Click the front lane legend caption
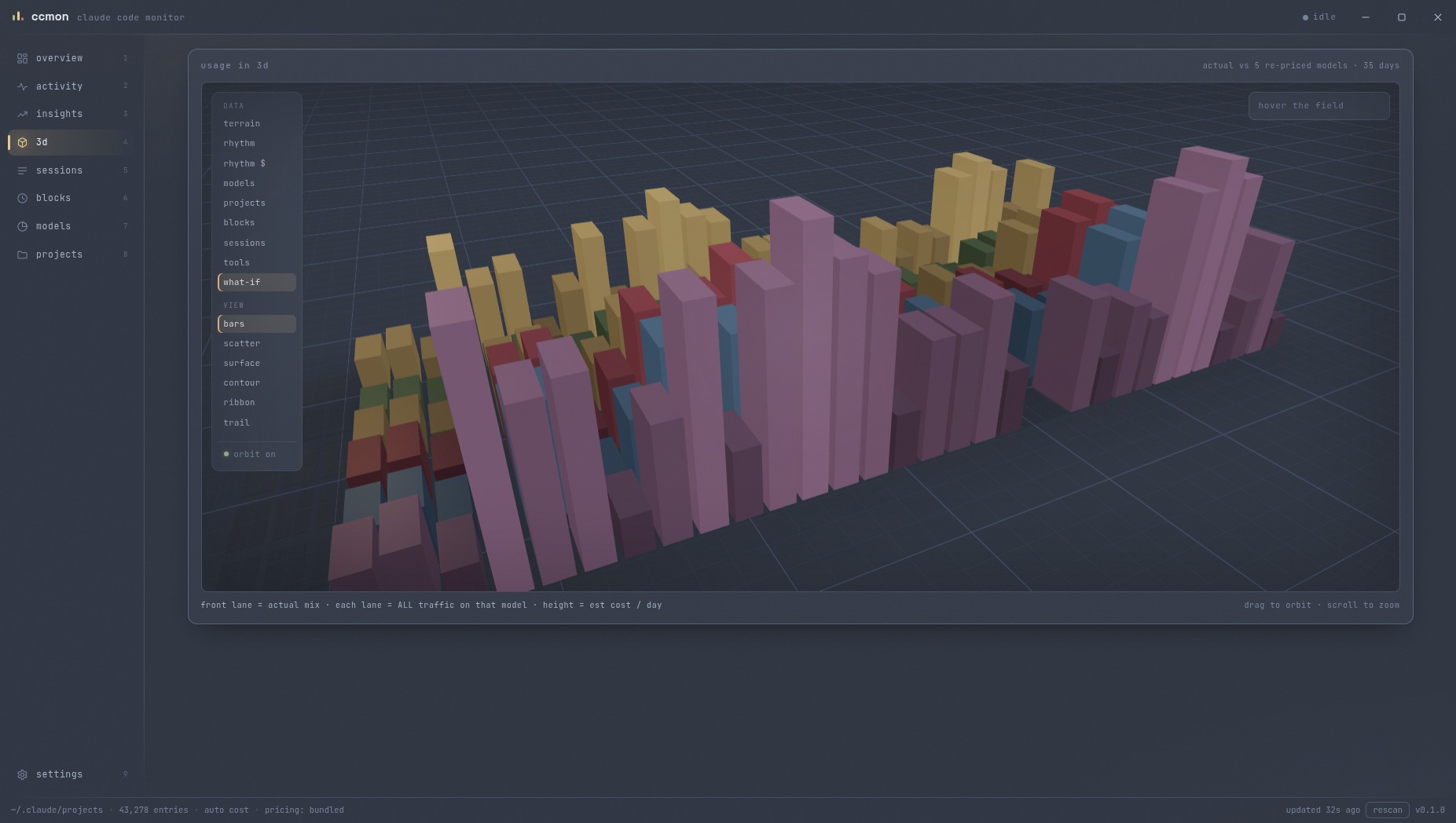This screenshot has width=1456, height=823. pyautogui.click(x=431, y=605)
